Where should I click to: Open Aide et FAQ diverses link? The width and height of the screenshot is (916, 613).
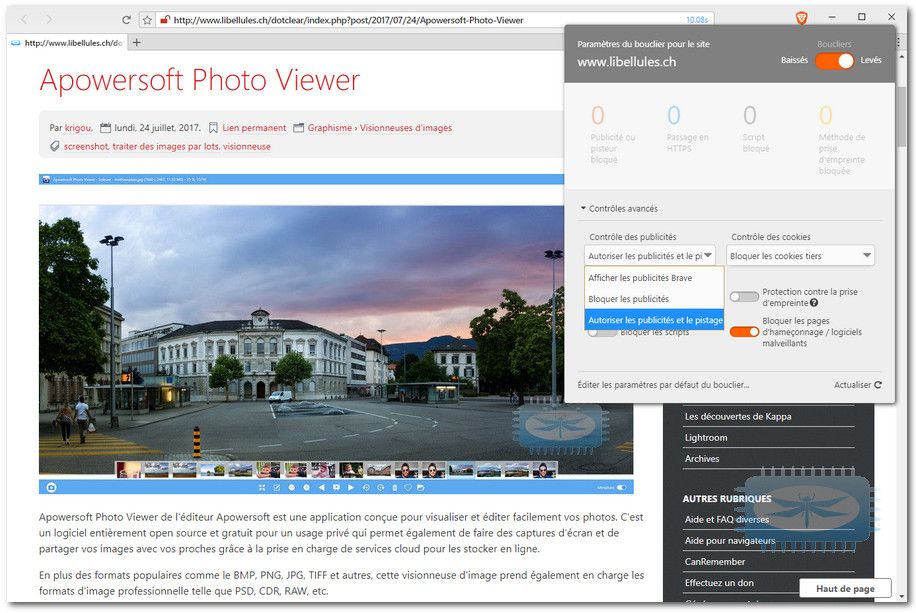pos(727,519)
